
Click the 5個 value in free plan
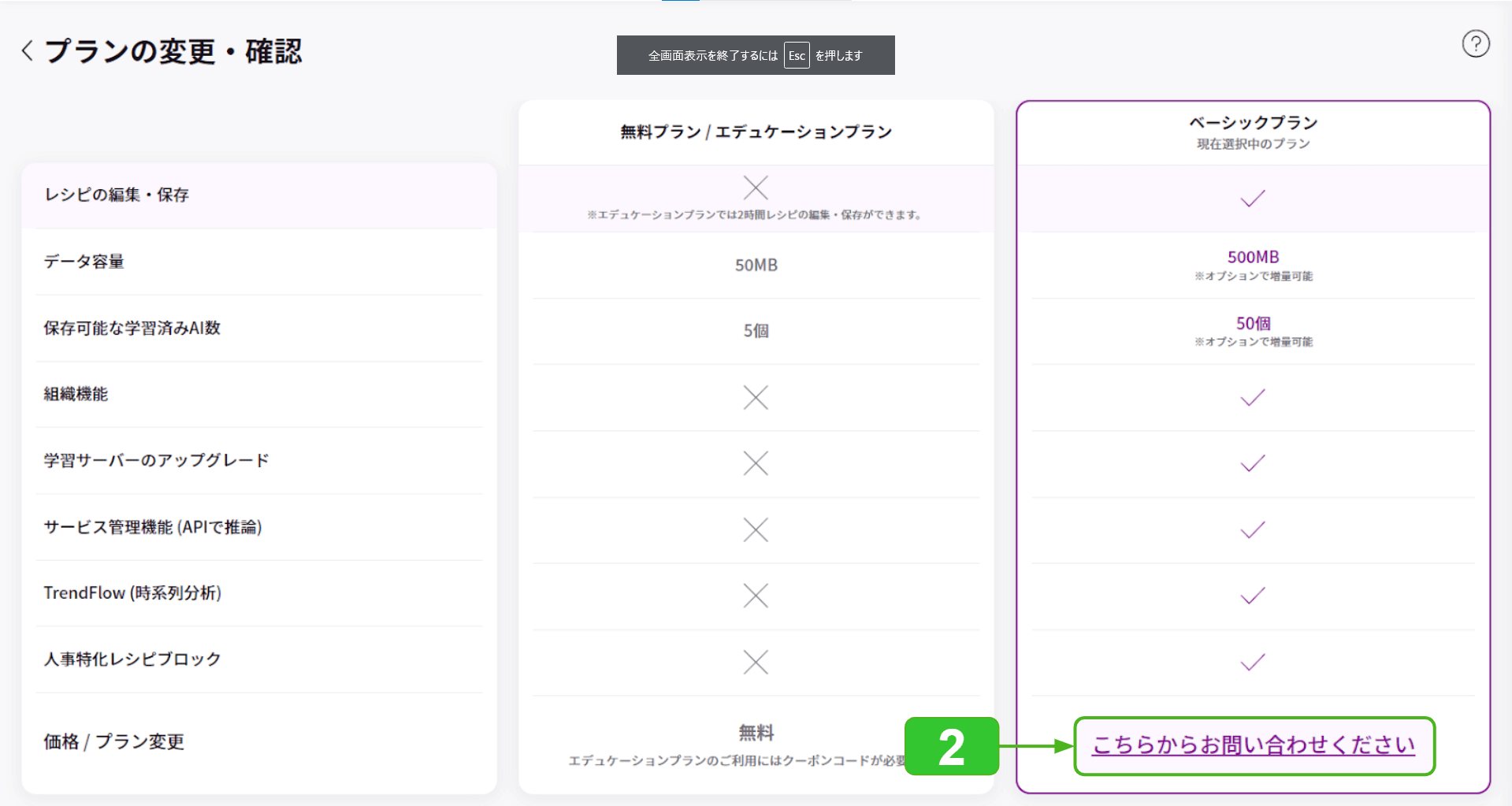(756, 331)
